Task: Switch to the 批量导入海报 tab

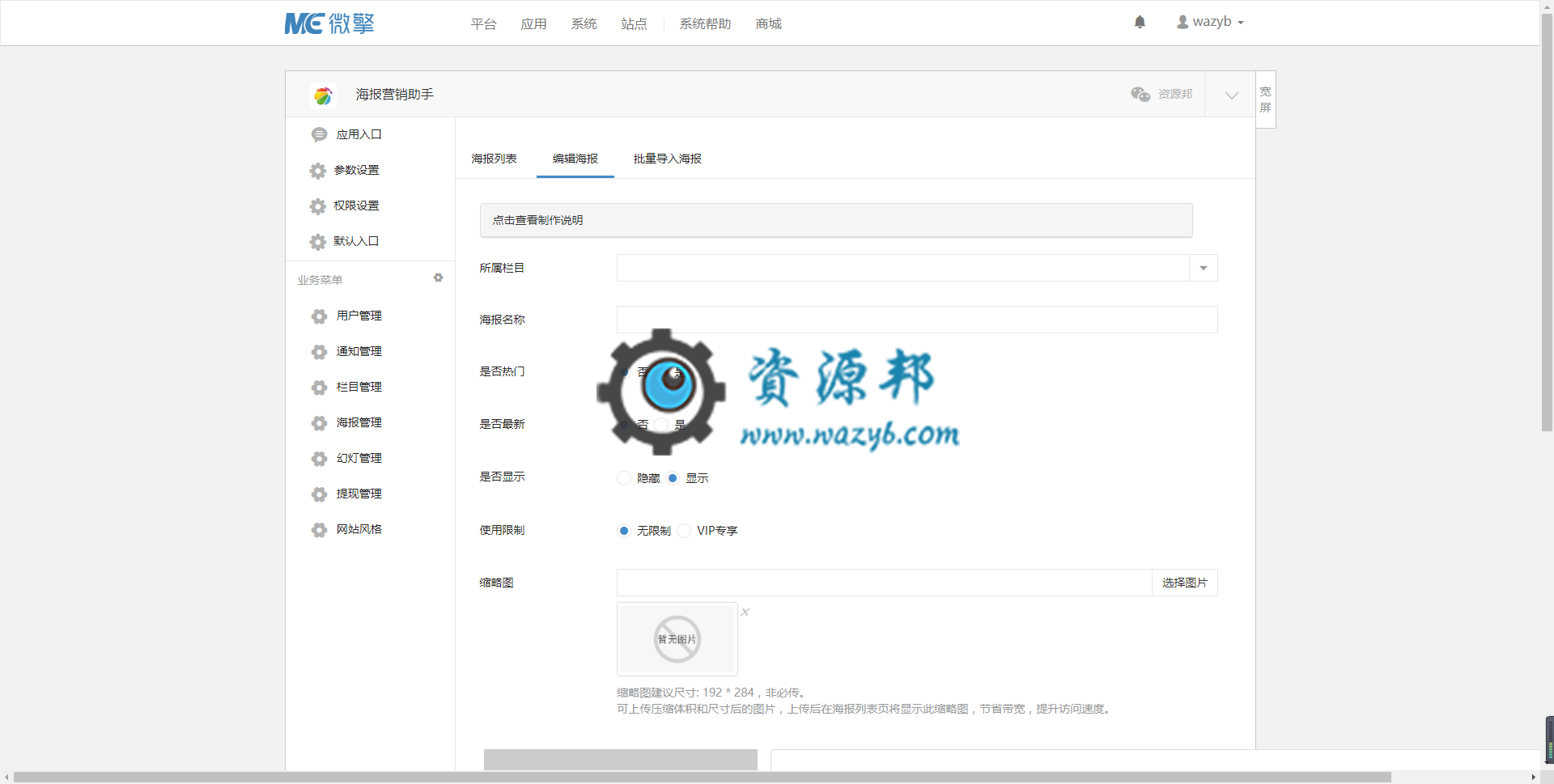Action: [667, 159]
